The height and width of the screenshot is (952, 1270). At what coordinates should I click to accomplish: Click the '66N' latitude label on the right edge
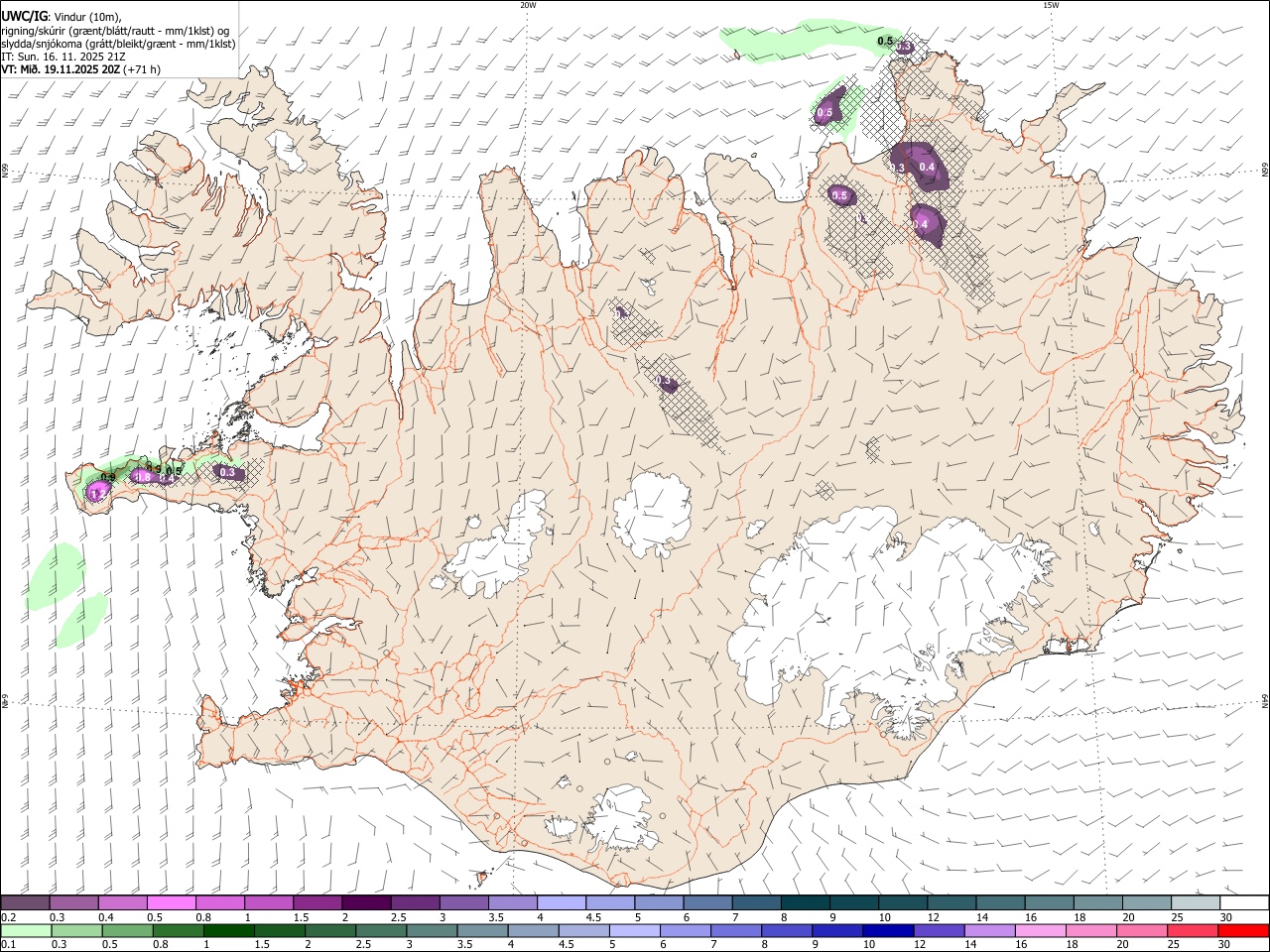(1265, 171)
